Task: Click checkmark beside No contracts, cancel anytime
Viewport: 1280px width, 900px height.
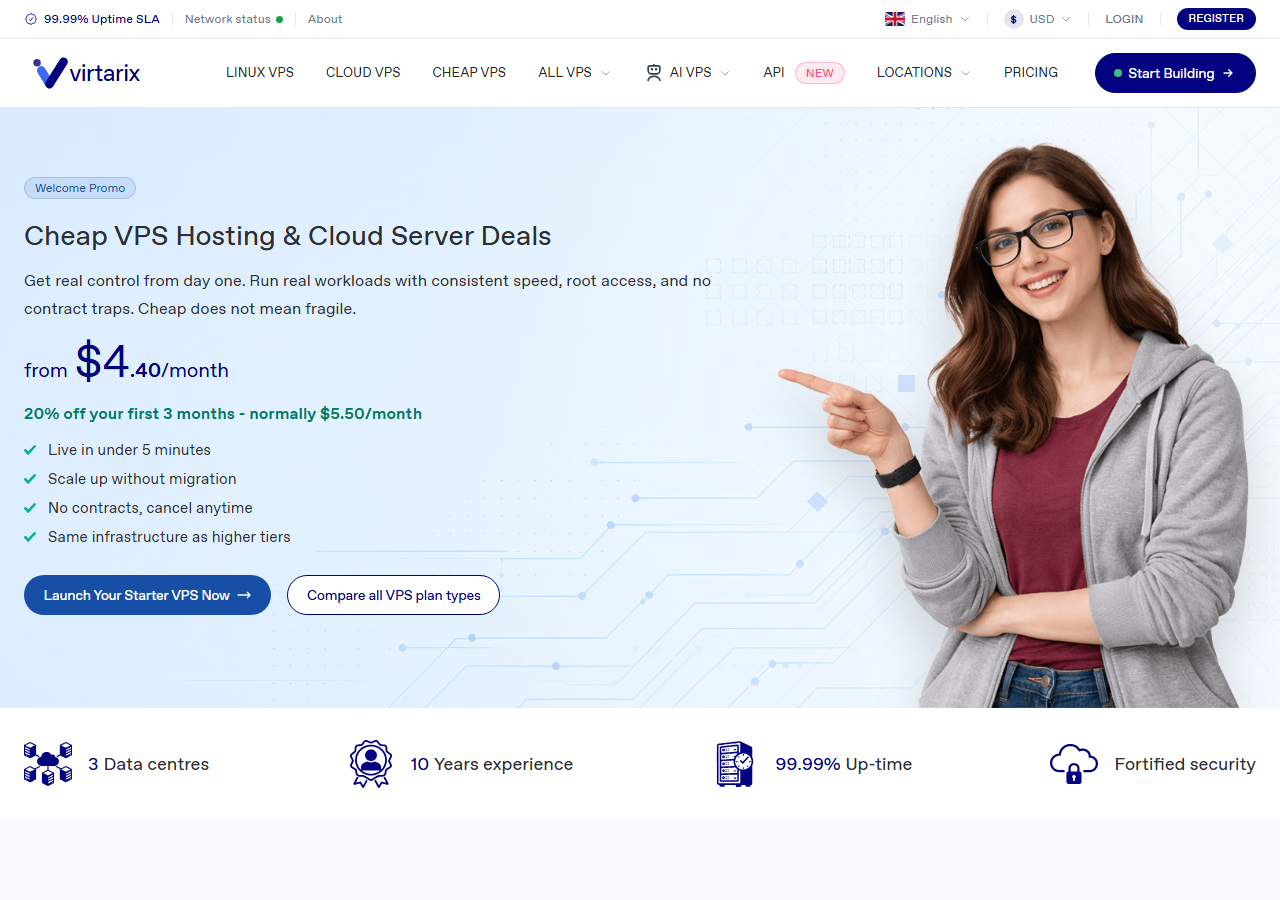Action: 30,508
